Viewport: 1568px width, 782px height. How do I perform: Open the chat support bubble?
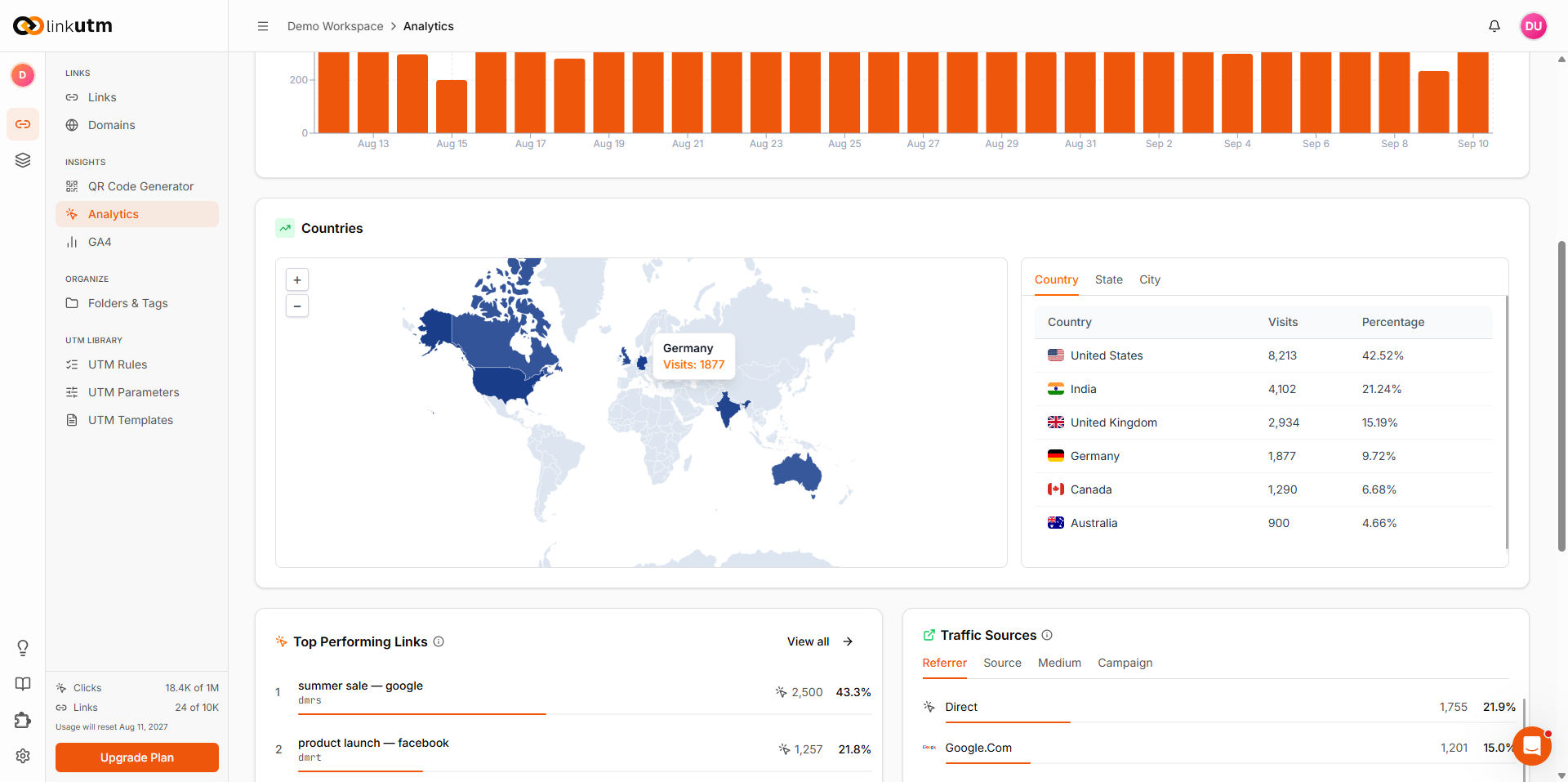click(x=1532, y=746)
